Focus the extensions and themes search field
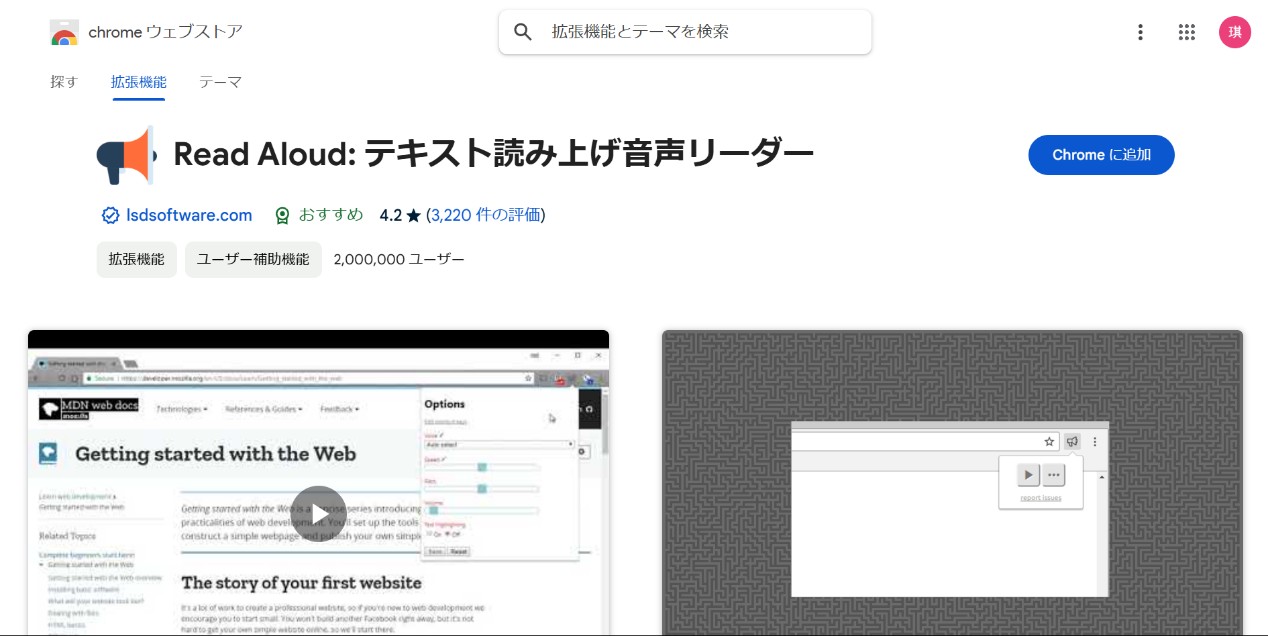This screenshot has height=636, width=1268. tap(685, 32)
